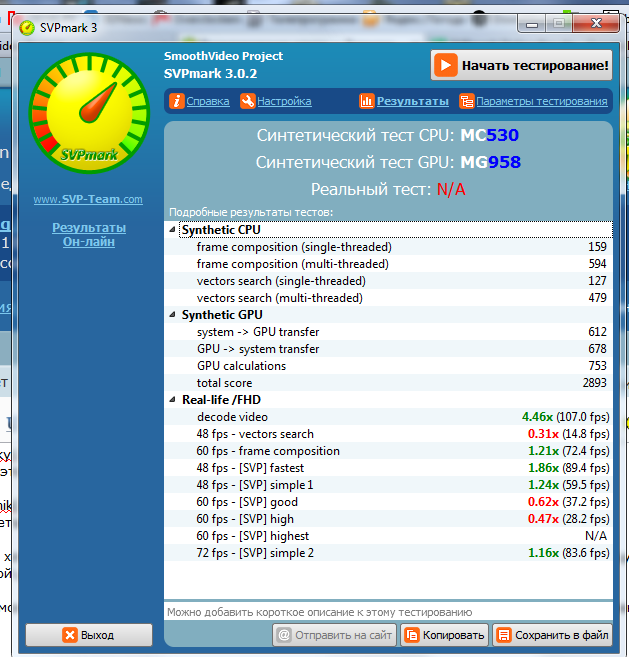Click the Копировать clipboard icon
This screenshot has height=657, width=629.
[x=411, y=635]
